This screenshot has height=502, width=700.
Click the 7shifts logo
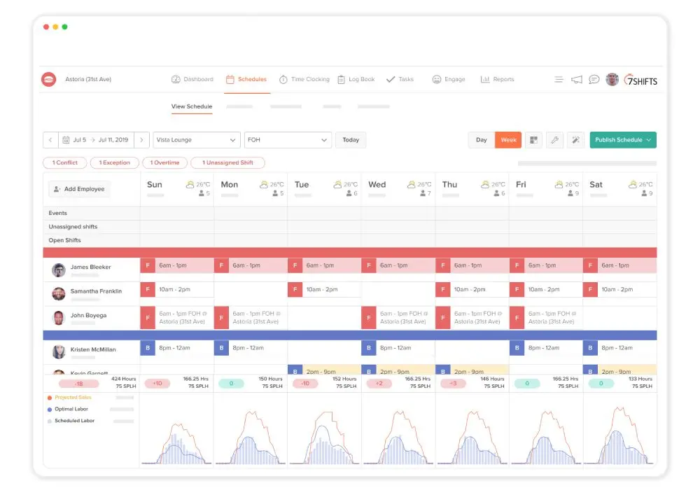[x=641, y=80]
